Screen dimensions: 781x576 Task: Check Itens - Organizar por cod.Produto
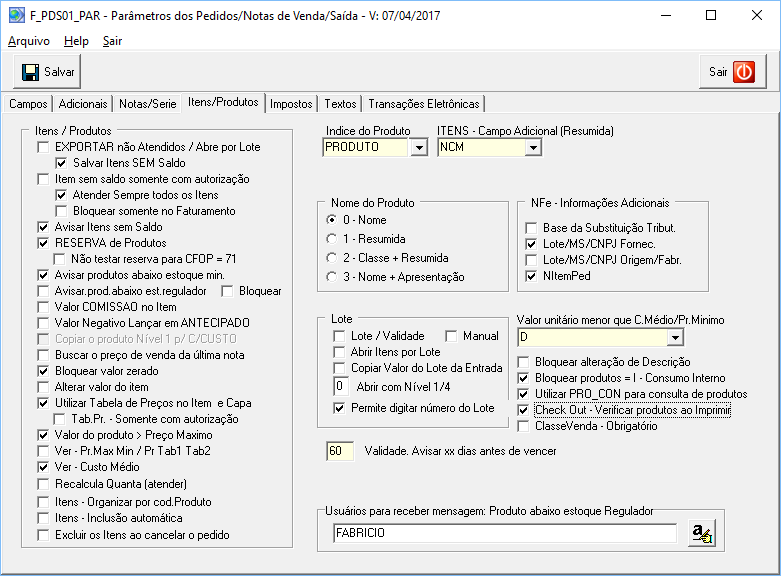pyautogui.click(x=43, y=502)
